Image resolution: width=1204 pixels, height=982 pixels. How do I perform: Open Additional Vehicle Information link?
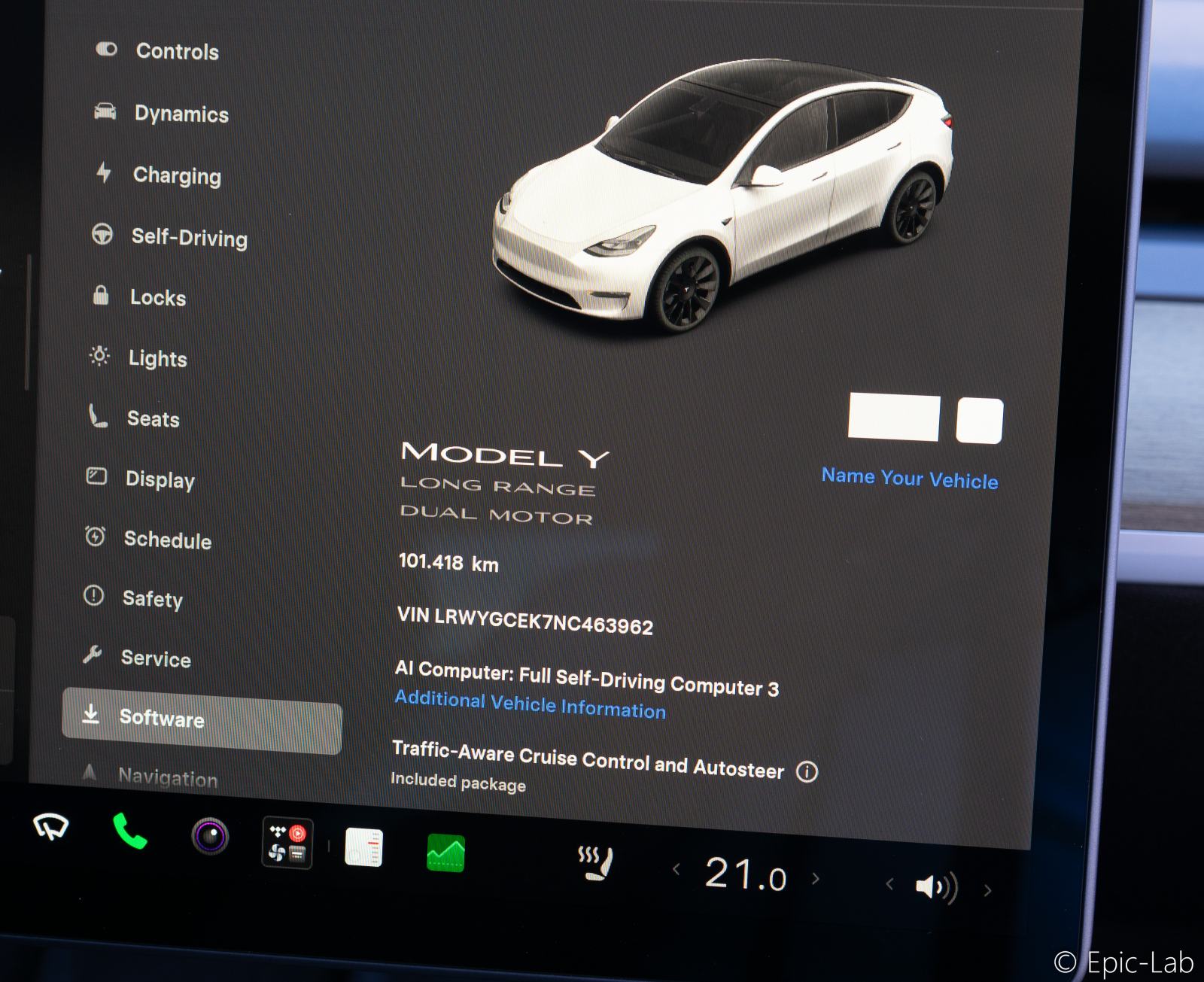[x=531, y=704]
